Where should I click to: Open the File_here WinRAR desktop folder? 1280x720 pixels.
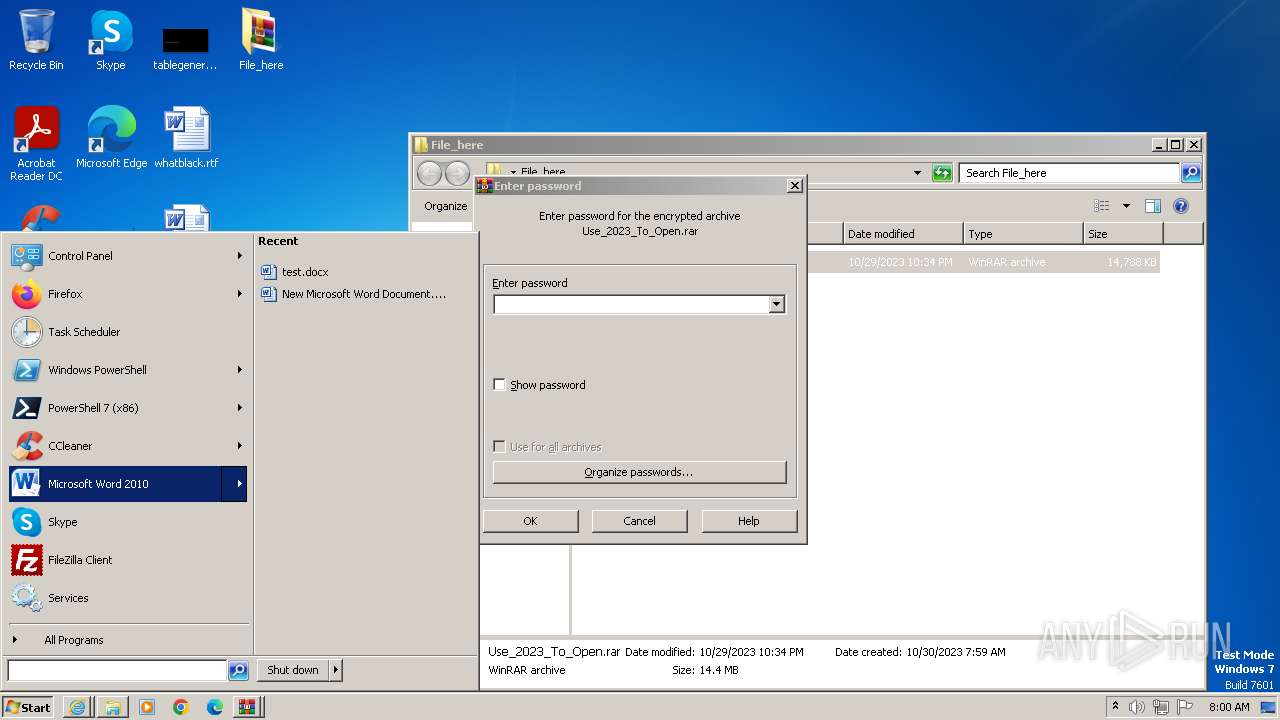[261, 40]
